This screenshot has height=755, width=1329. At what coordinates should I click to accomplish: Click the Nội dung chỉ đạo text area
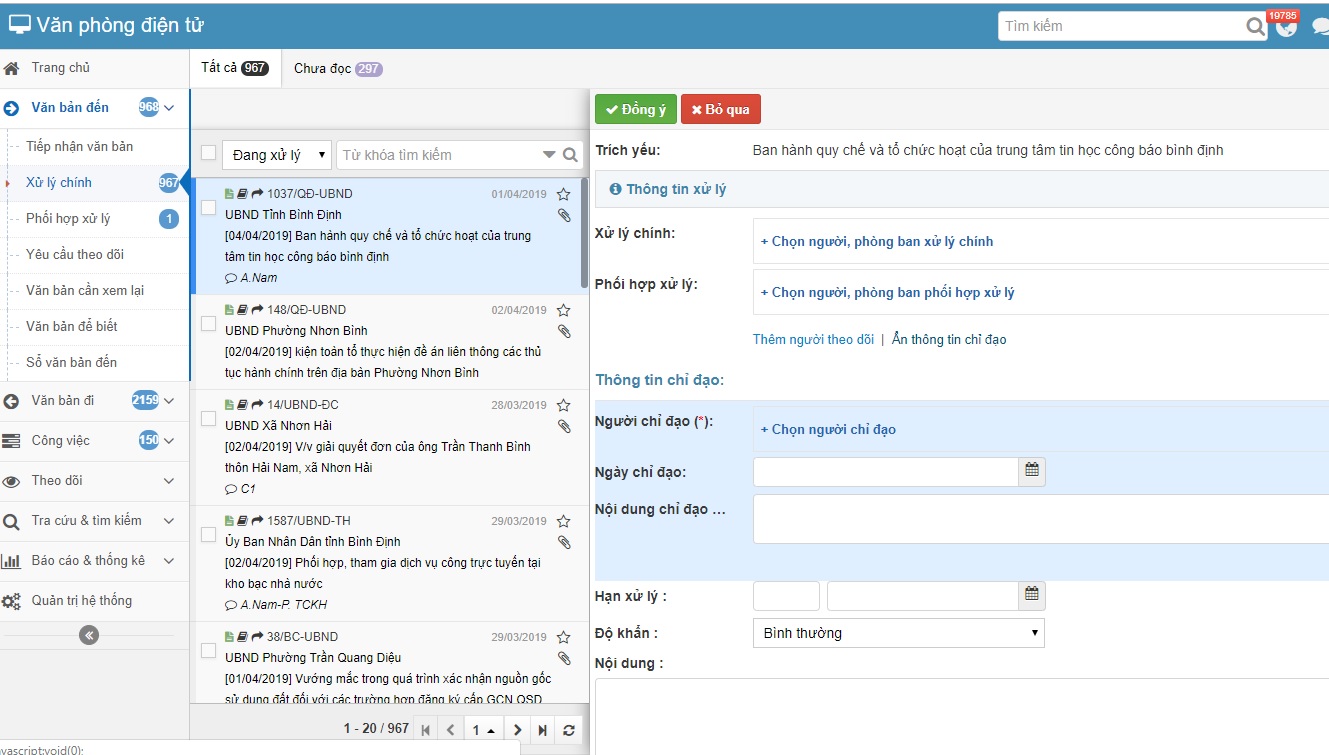click(1041, 519)
